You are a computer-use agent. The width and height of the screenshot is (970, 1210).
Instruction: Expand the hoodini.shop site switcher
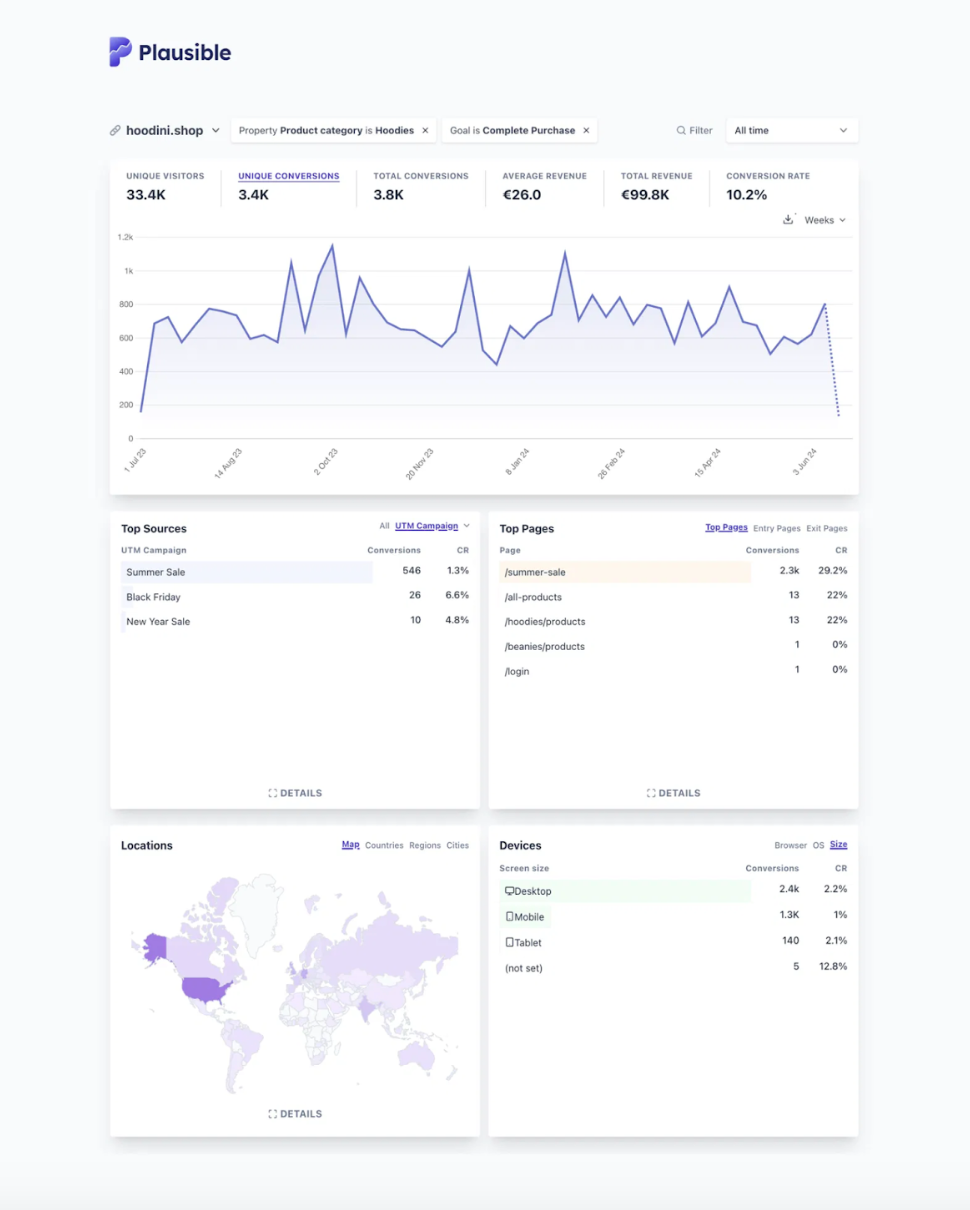pyautogui.click(x=215, y=130)
